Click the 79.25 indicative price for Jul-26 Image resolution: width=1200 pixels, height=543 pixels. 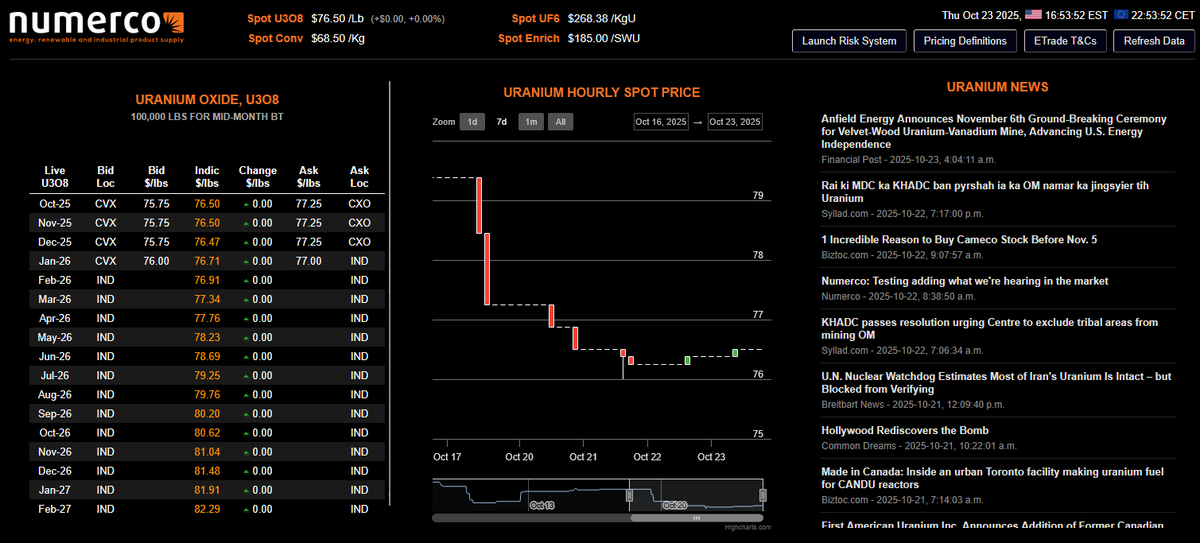(207, 375)
